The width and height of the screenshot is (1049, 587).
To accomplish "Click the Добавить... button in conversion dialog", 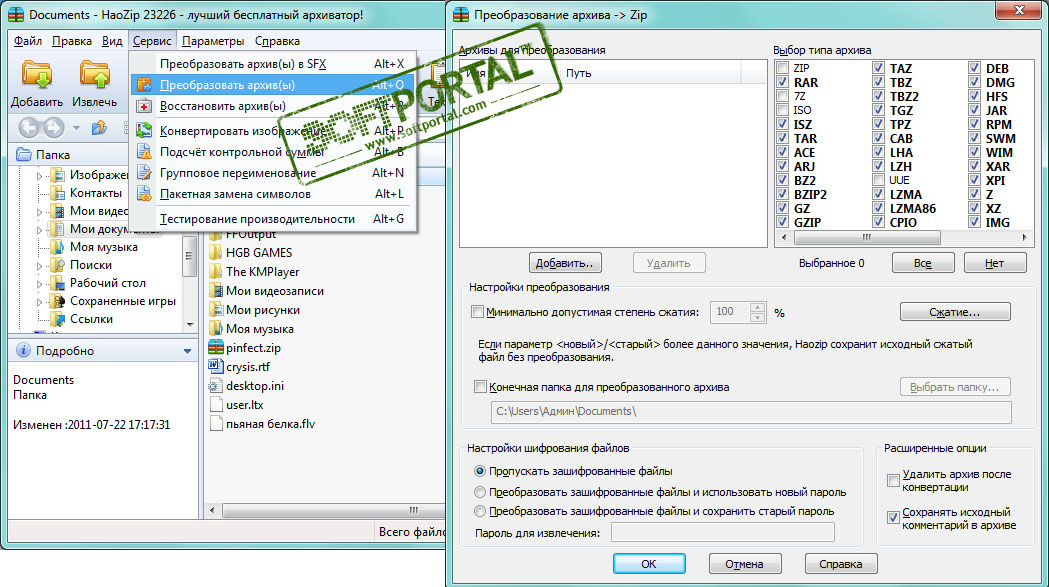I will pos(565,263).
